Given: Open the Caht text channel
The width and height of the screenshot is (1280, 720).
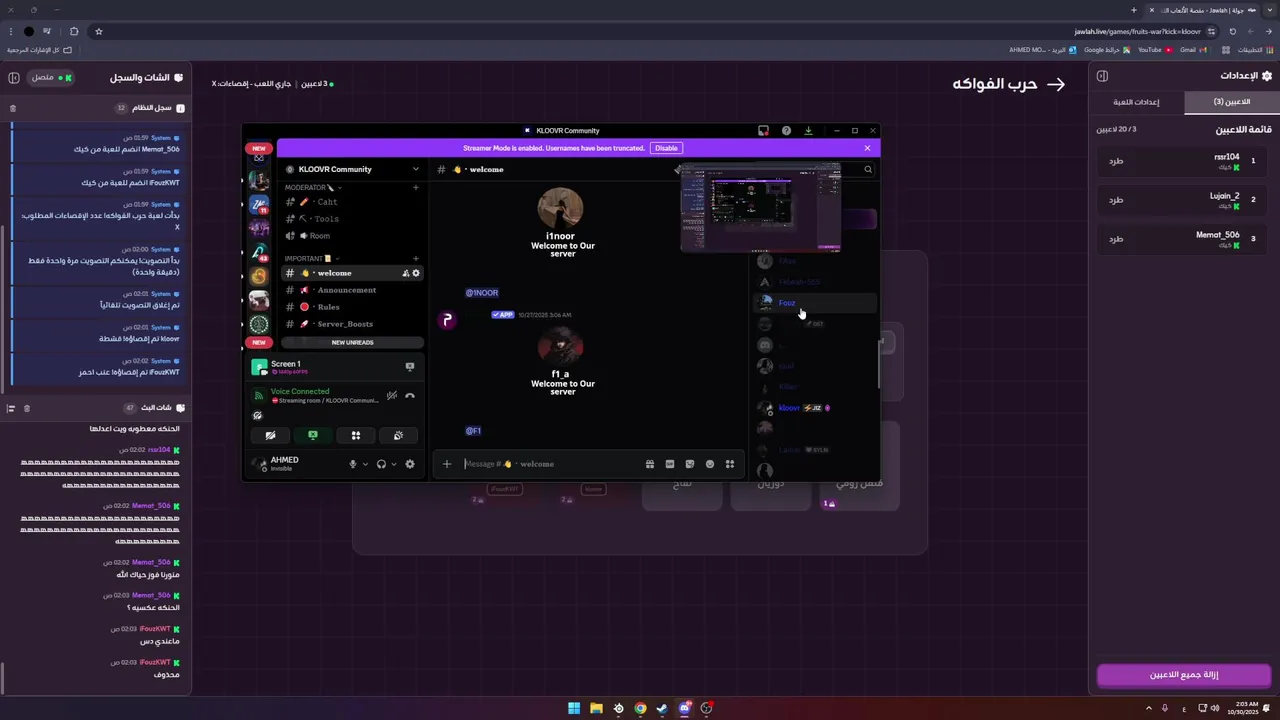Looking at the screenshot, I should [351, 202].
